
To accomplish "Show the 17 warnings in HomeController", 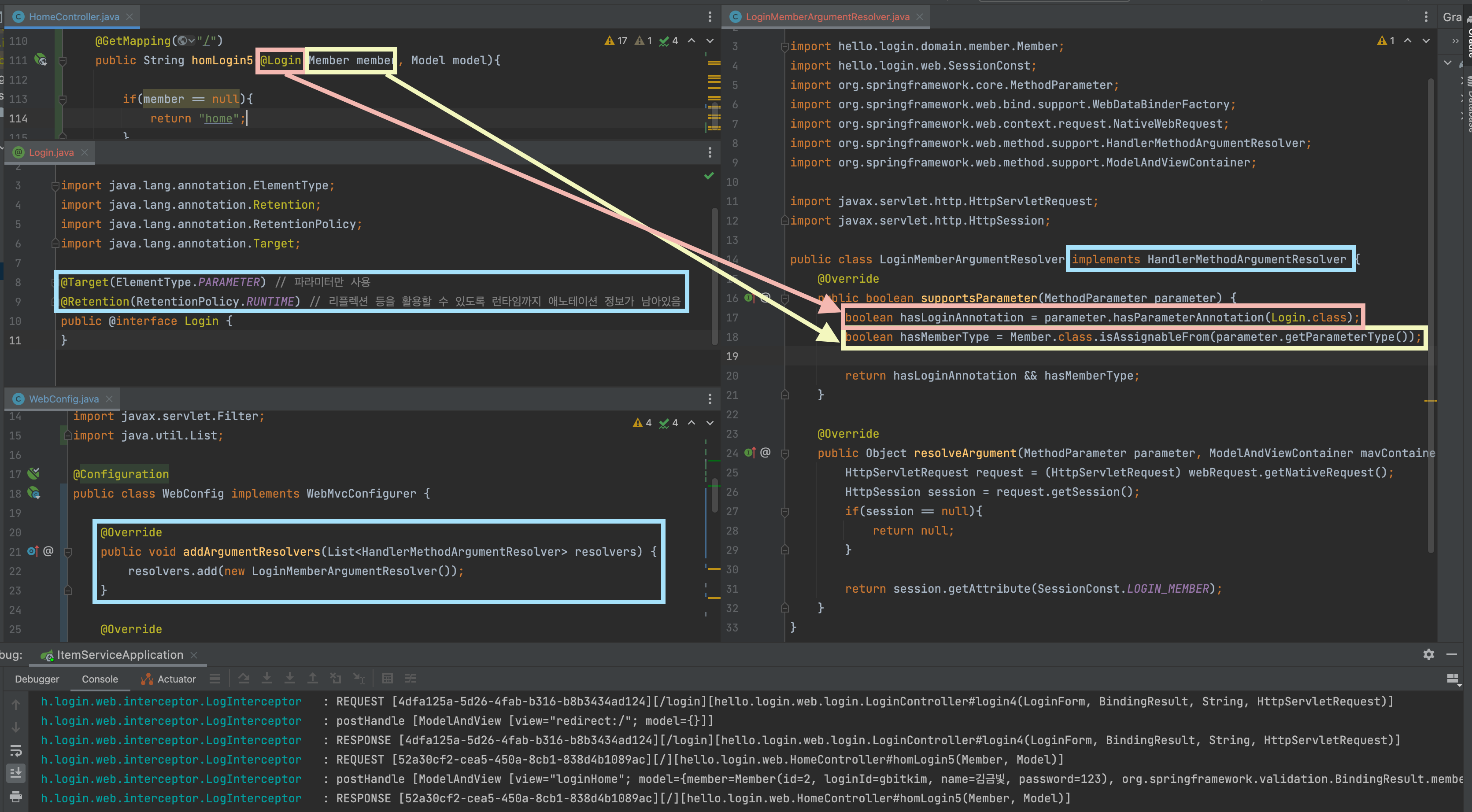I will tap(616, 41).
